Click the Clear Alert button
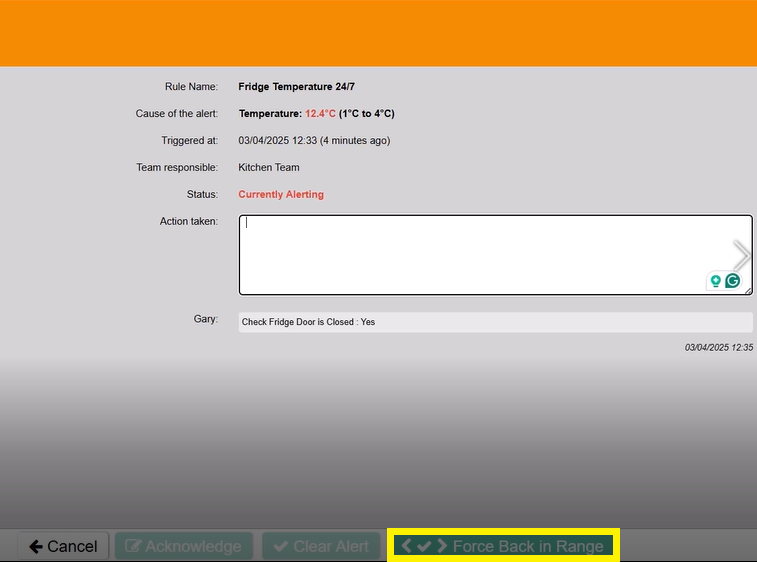The width and height of the screenshot is (757, 562). 321,546
